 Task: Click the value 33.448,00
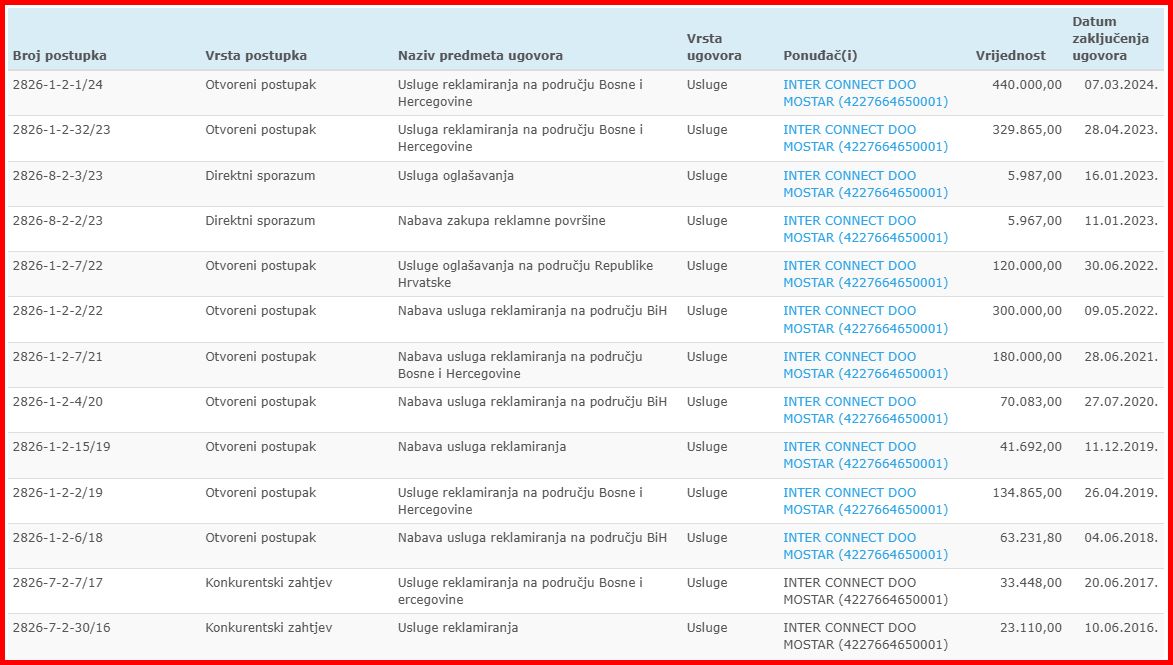(x=1031, y=583)
